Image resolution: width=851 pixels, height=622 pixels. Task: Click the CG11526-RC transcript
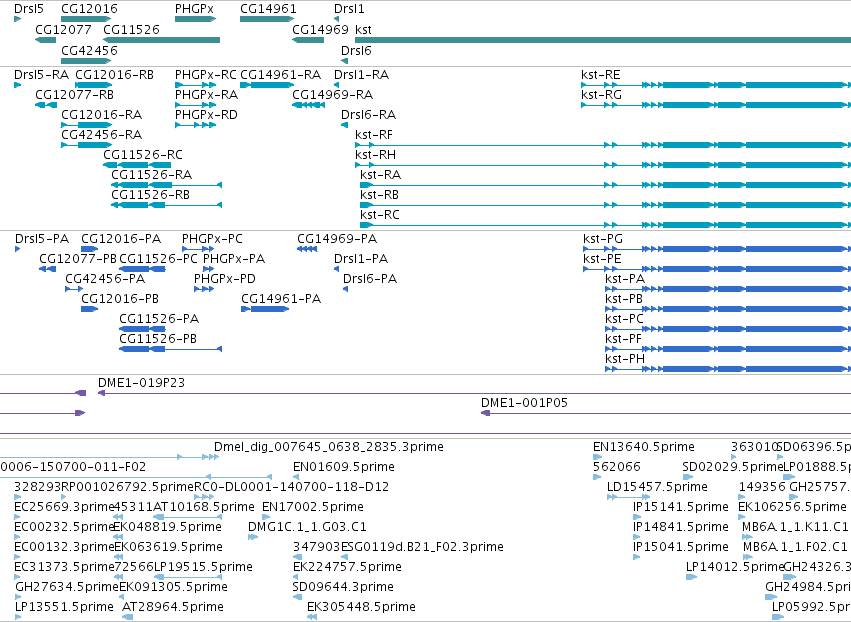(137, 165)
